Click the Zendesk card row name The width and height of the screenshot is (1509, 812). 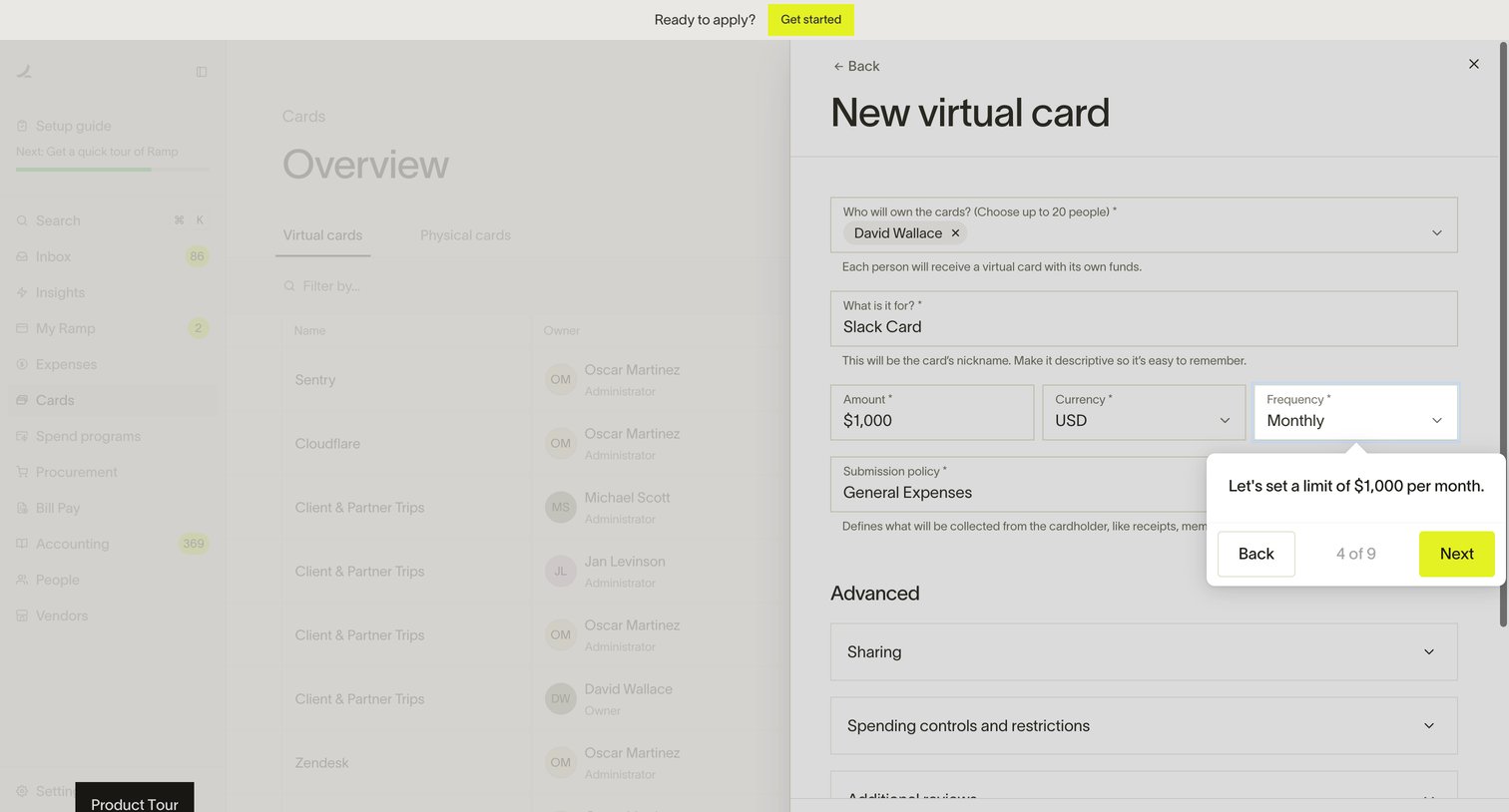pyautogui.click(x=321, y=763)
